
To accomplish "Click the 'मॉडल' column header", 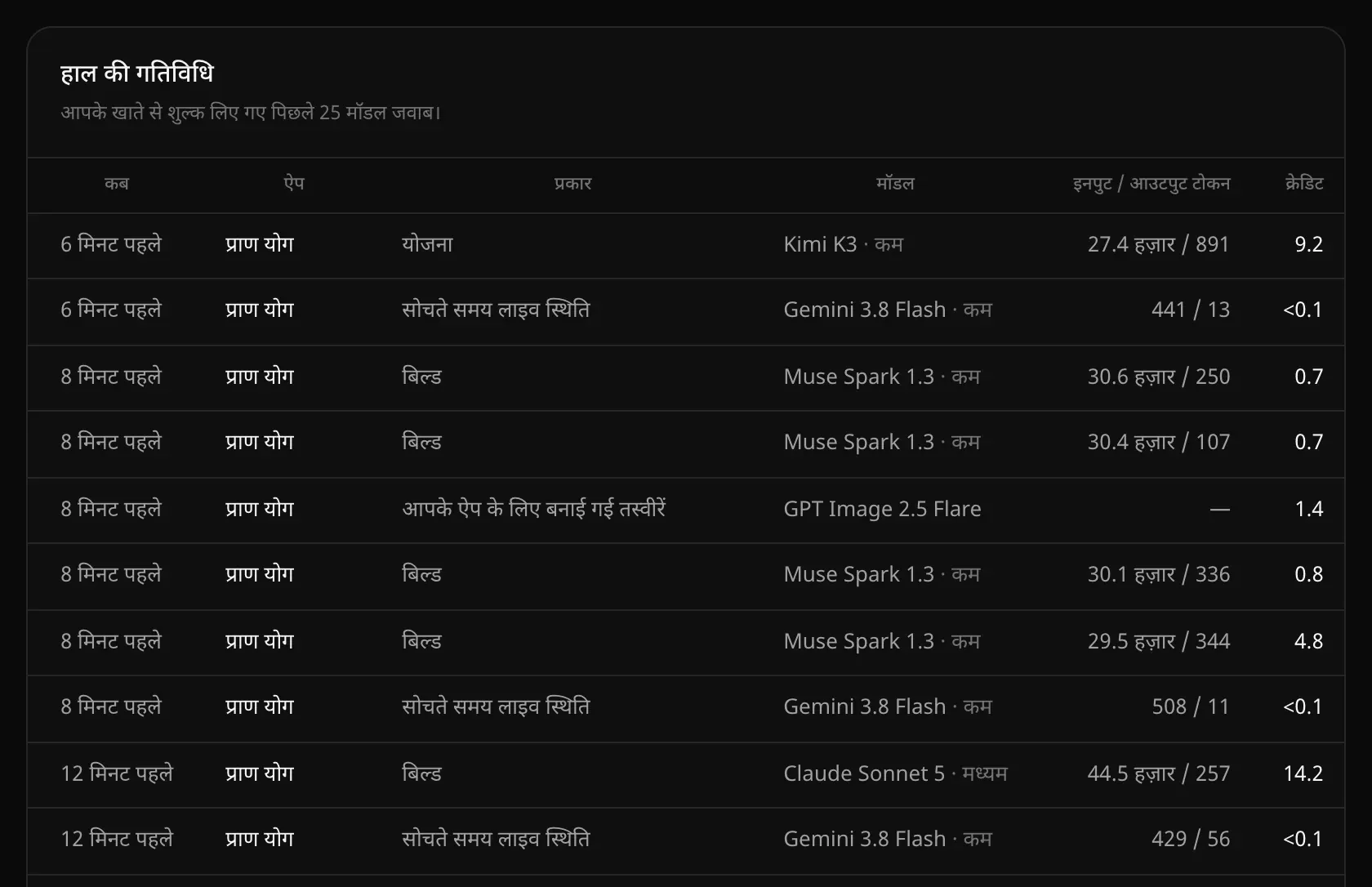I will [895, 184].
